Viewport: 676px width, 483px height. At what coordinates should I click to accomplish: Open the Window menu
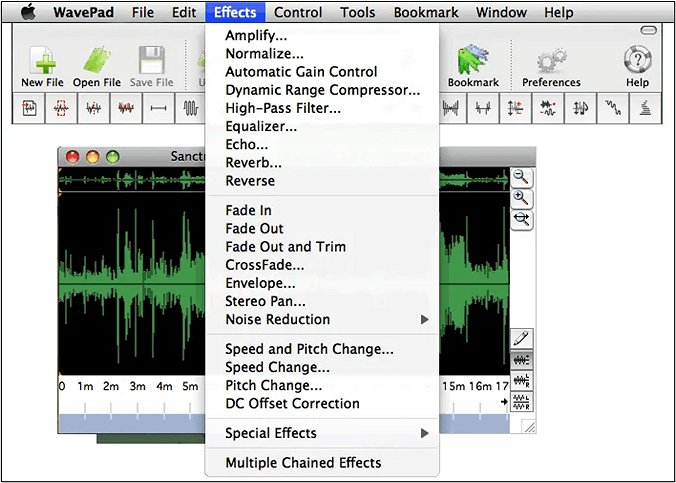coord(501,13)
